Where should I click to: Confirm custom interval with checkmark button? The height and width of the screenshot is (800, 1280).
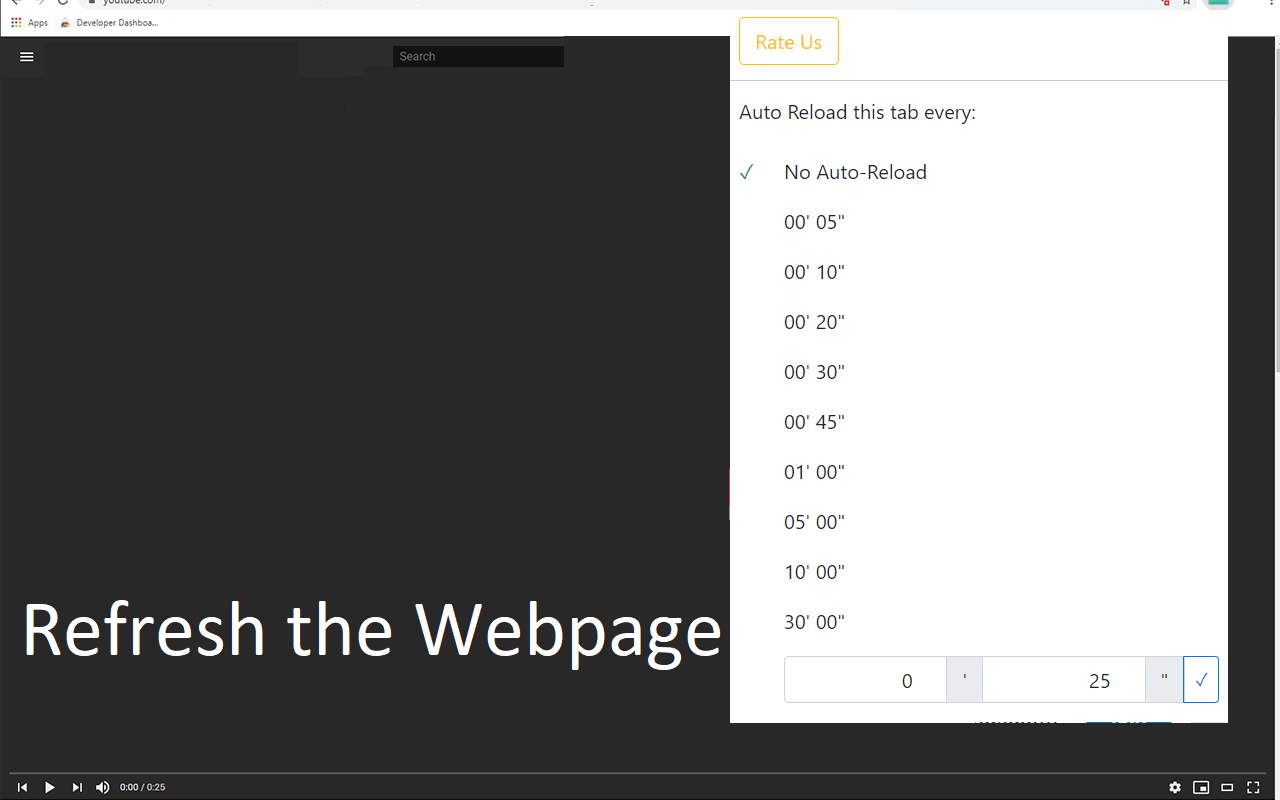click(1201, 680)
